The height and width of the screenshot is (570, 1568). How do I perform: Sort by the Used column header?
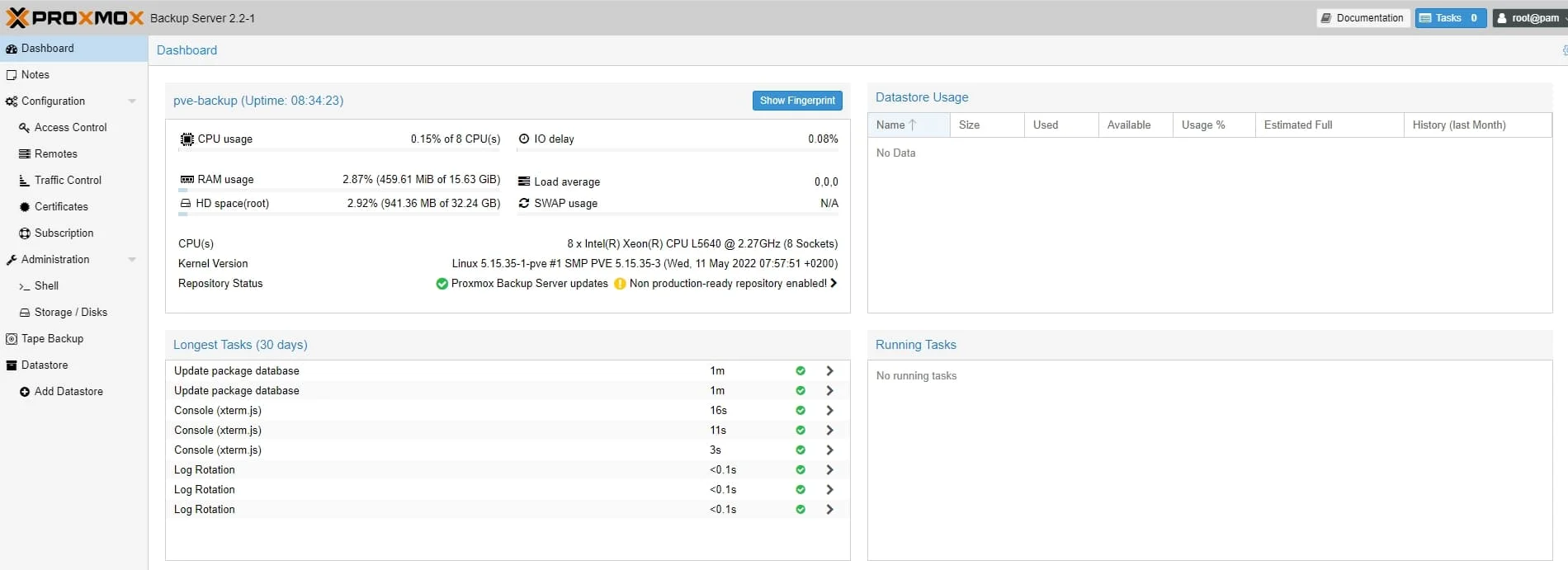(x=1061, y=125)
